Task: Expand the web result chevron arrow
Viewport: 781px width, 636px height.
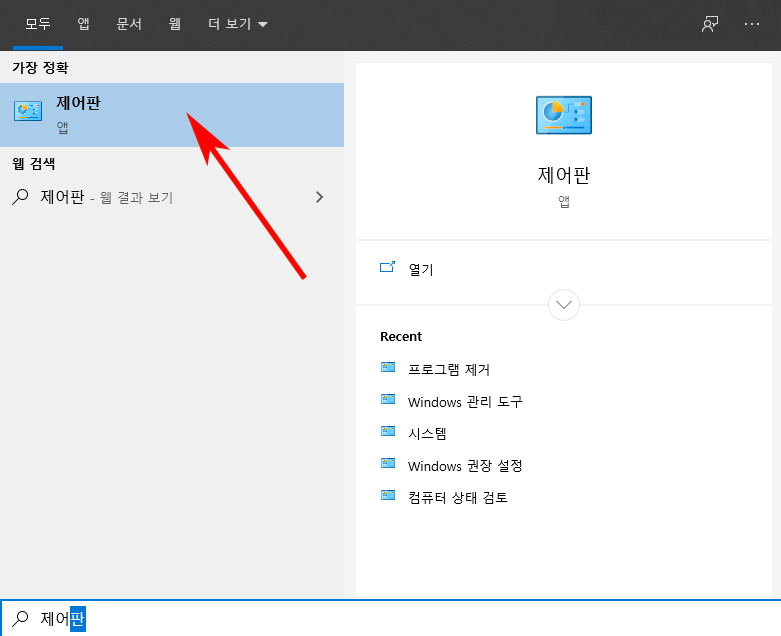Action: 320,197
